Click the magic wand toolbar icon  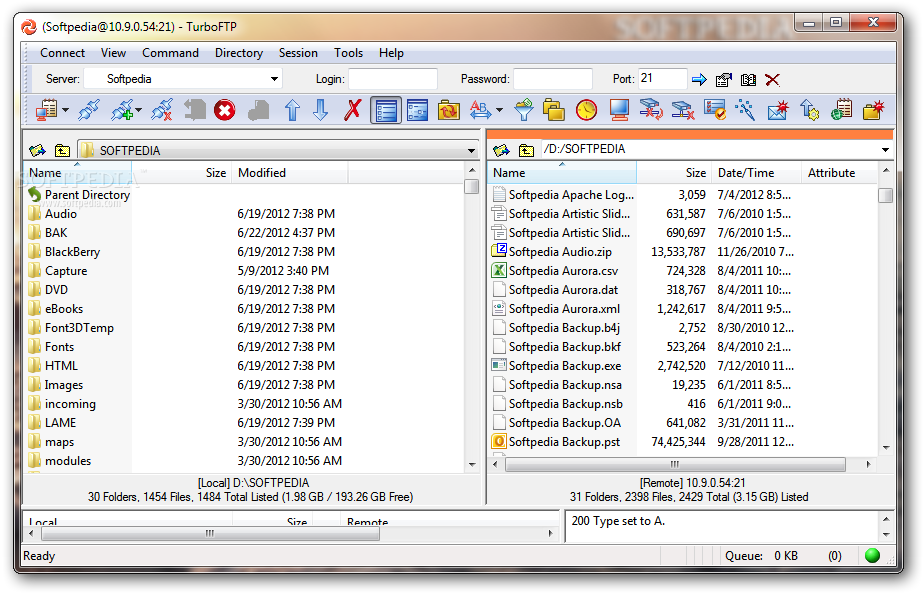tap(746, 110)
